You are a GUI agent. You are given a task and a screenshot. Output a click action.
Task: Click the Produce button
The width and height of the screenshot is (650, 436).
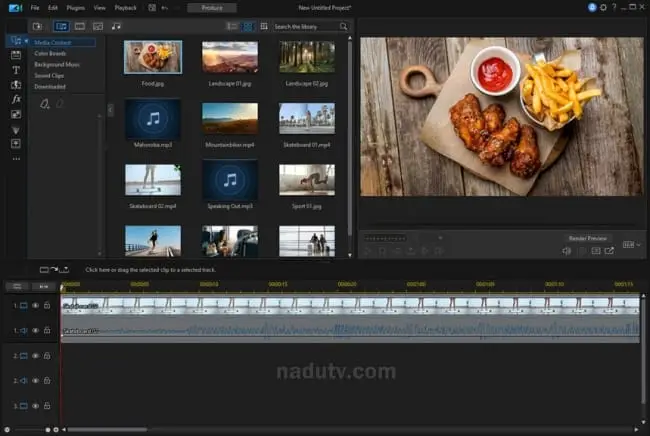pyautogui.click(x=212, y=8)
